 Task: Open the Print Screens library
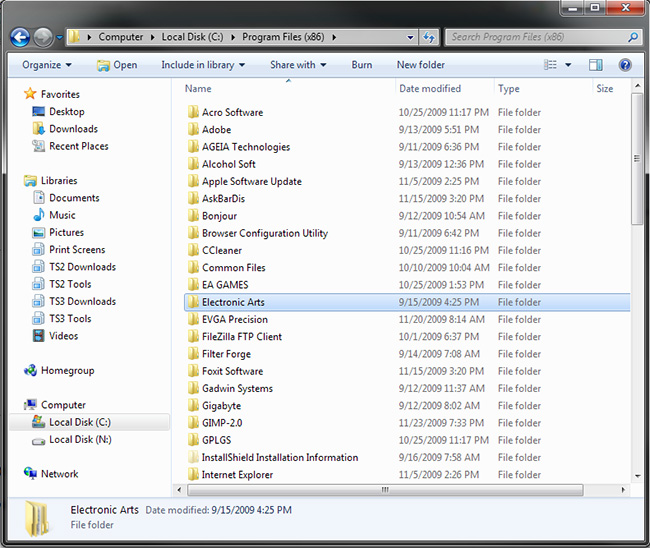[77, 250]
